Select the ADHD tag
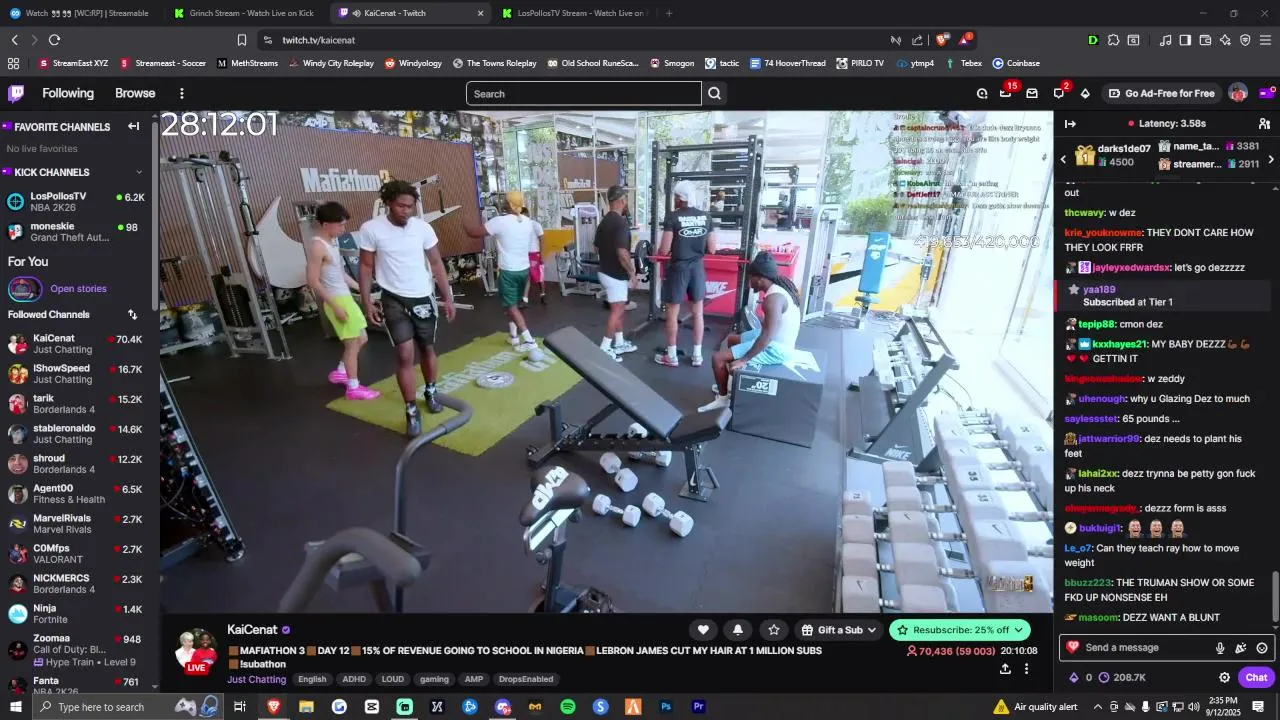Image resolution: width=1280 pixels, height=720 pixels. click(354, 679)
